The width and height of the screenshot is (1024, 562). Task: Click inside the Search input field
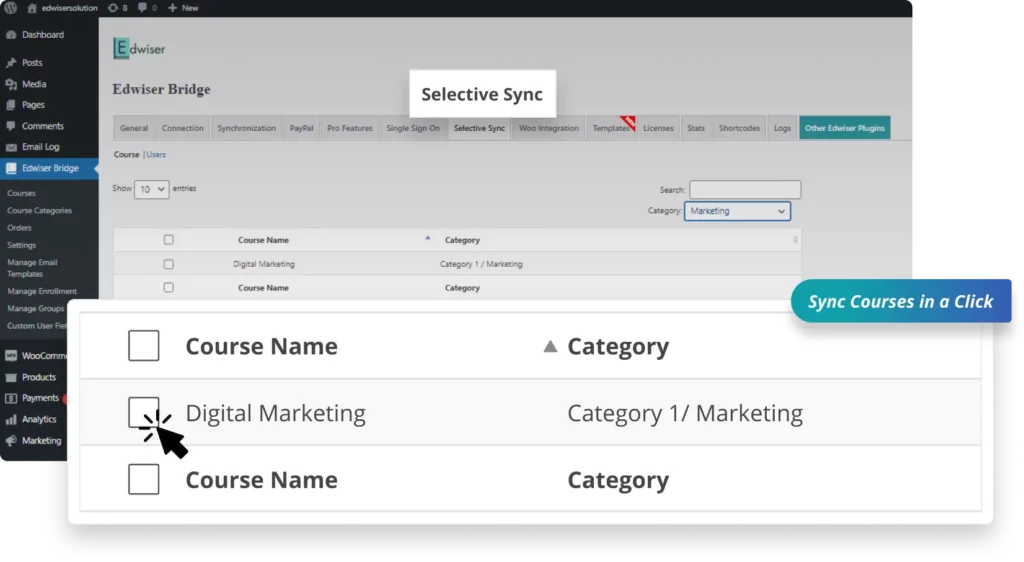745,189
